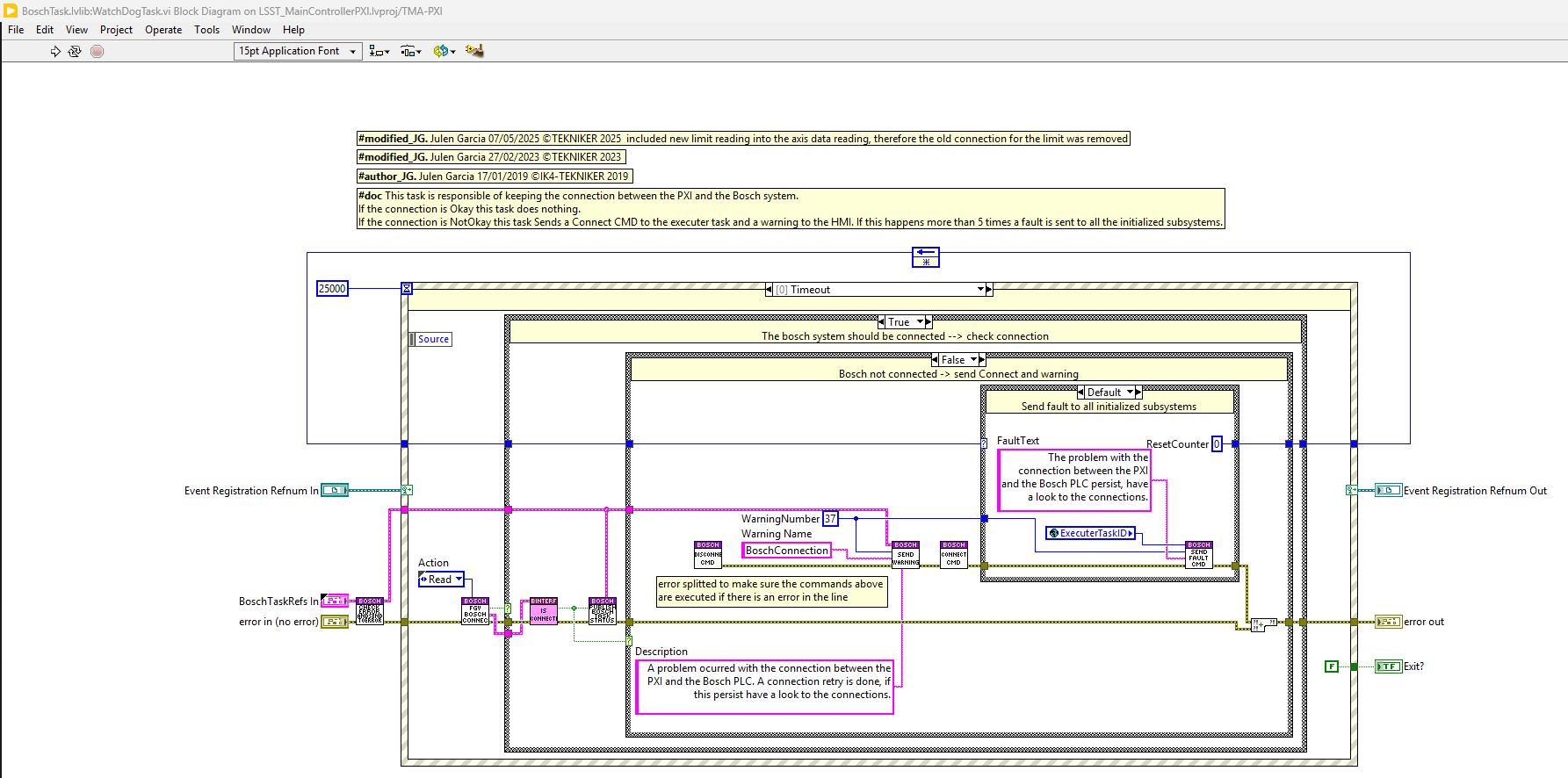Screen dimensions: 1568x778
Task: Select the Bosch Send Warning subVI
Action: pyautogui.click(x=906, y=555)
